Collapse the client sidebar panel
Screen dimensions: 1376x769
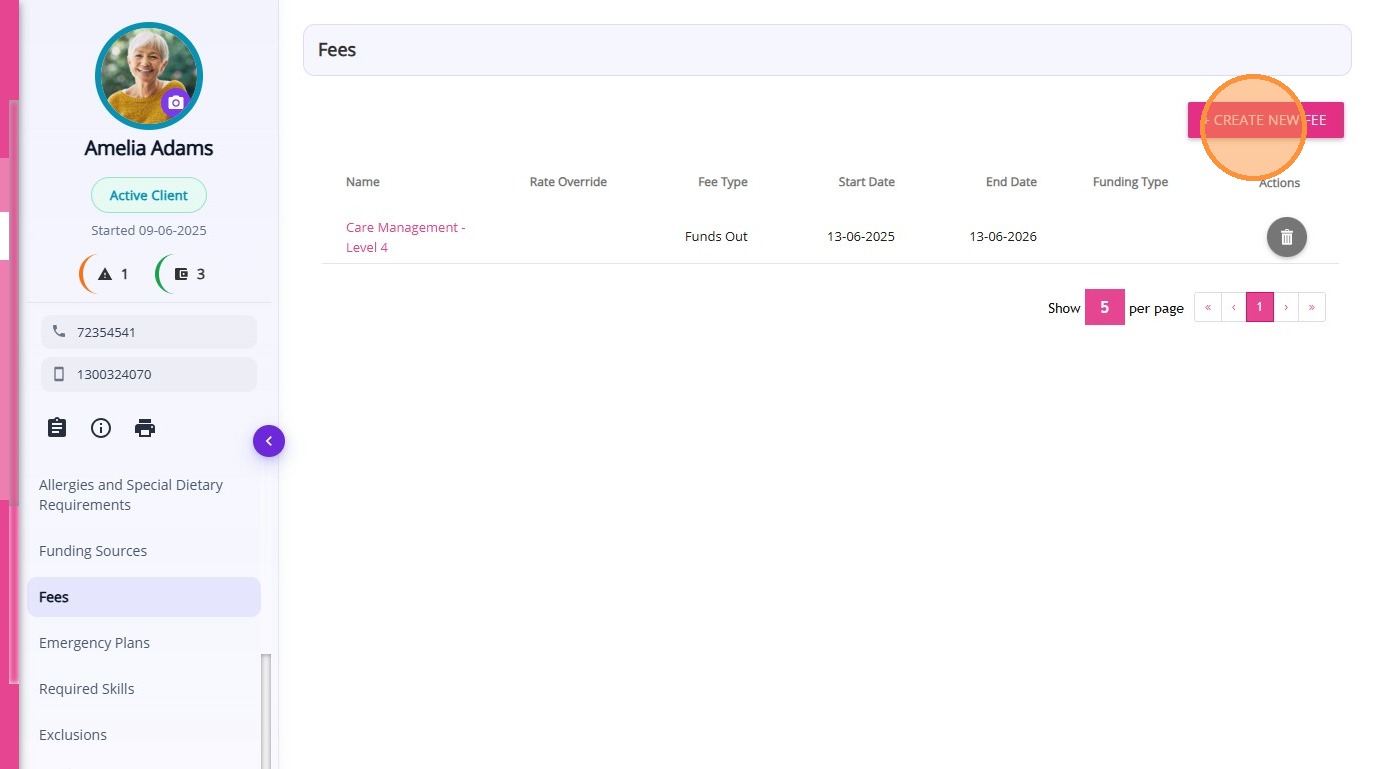pyautogui.click(x=268, y=441)
